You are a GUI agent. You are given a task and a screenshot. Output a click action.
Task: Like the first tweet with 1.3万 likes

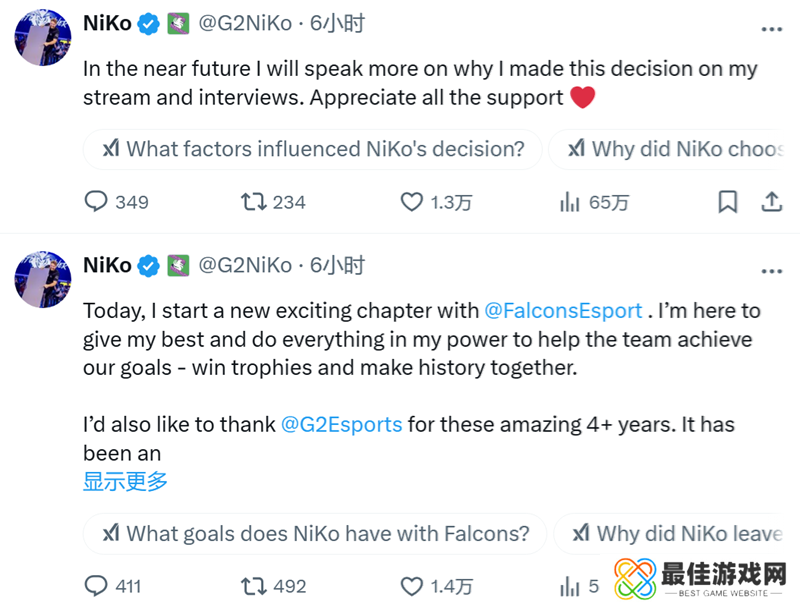(412, 202)
